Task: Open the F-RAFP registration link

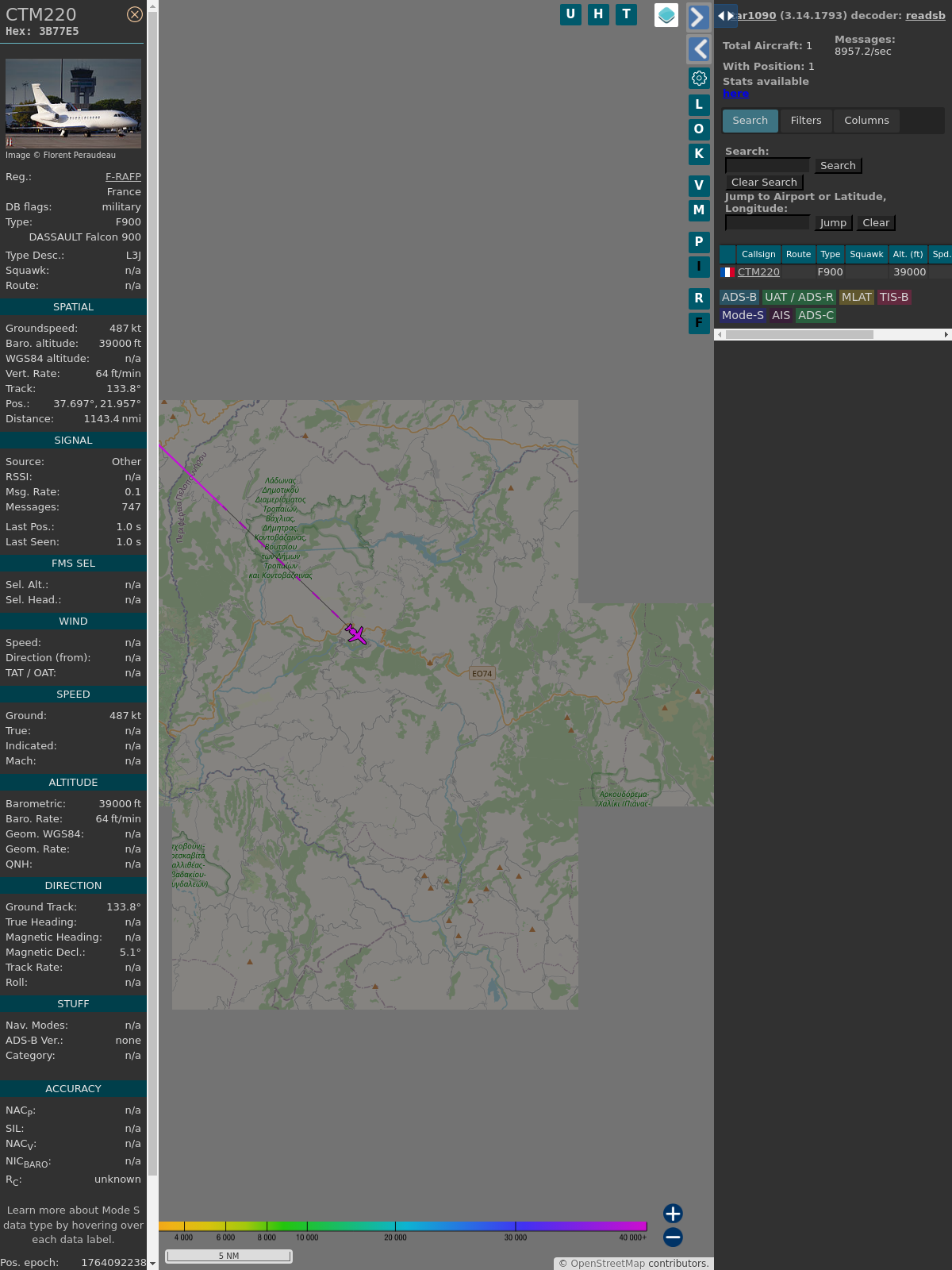Action: click(123, 177)
